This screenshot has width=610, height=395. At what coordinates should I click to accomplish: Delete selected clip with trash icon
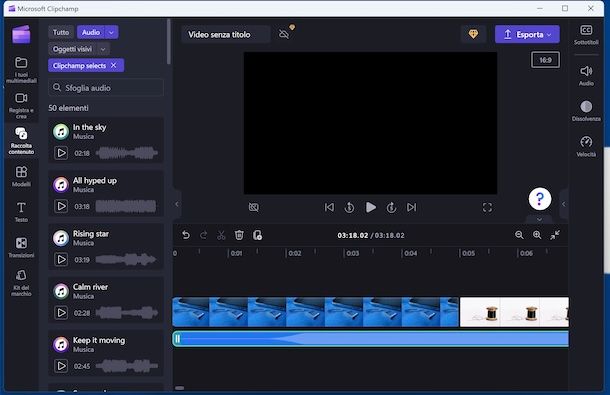pos(239,235)
